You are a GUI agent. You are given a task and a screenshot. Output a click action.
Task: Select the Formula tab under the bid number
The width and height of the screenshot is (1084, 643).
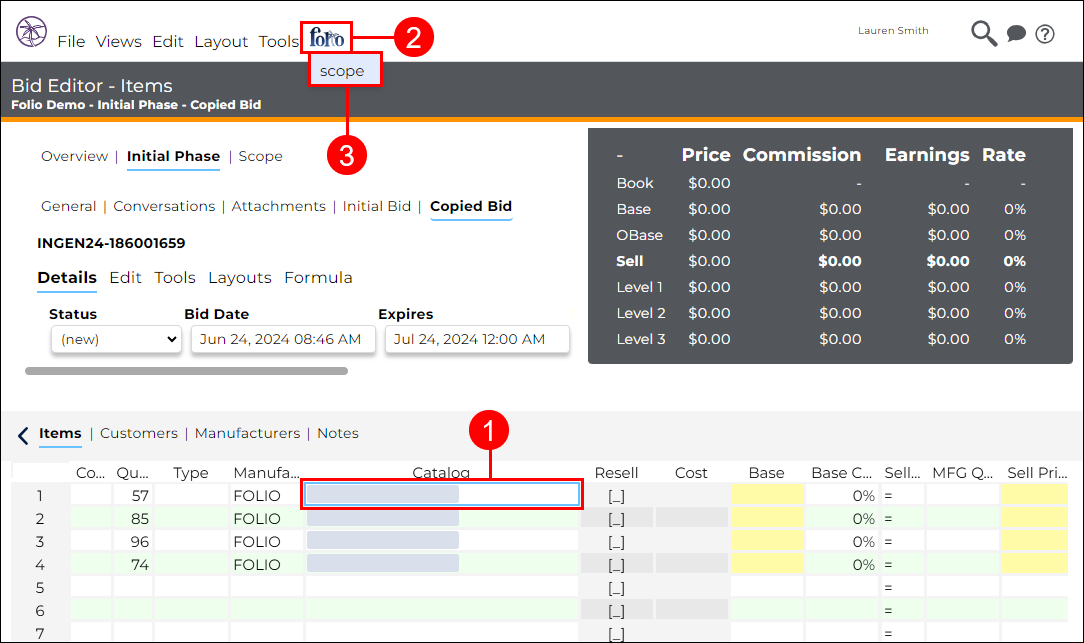(318, 277)
